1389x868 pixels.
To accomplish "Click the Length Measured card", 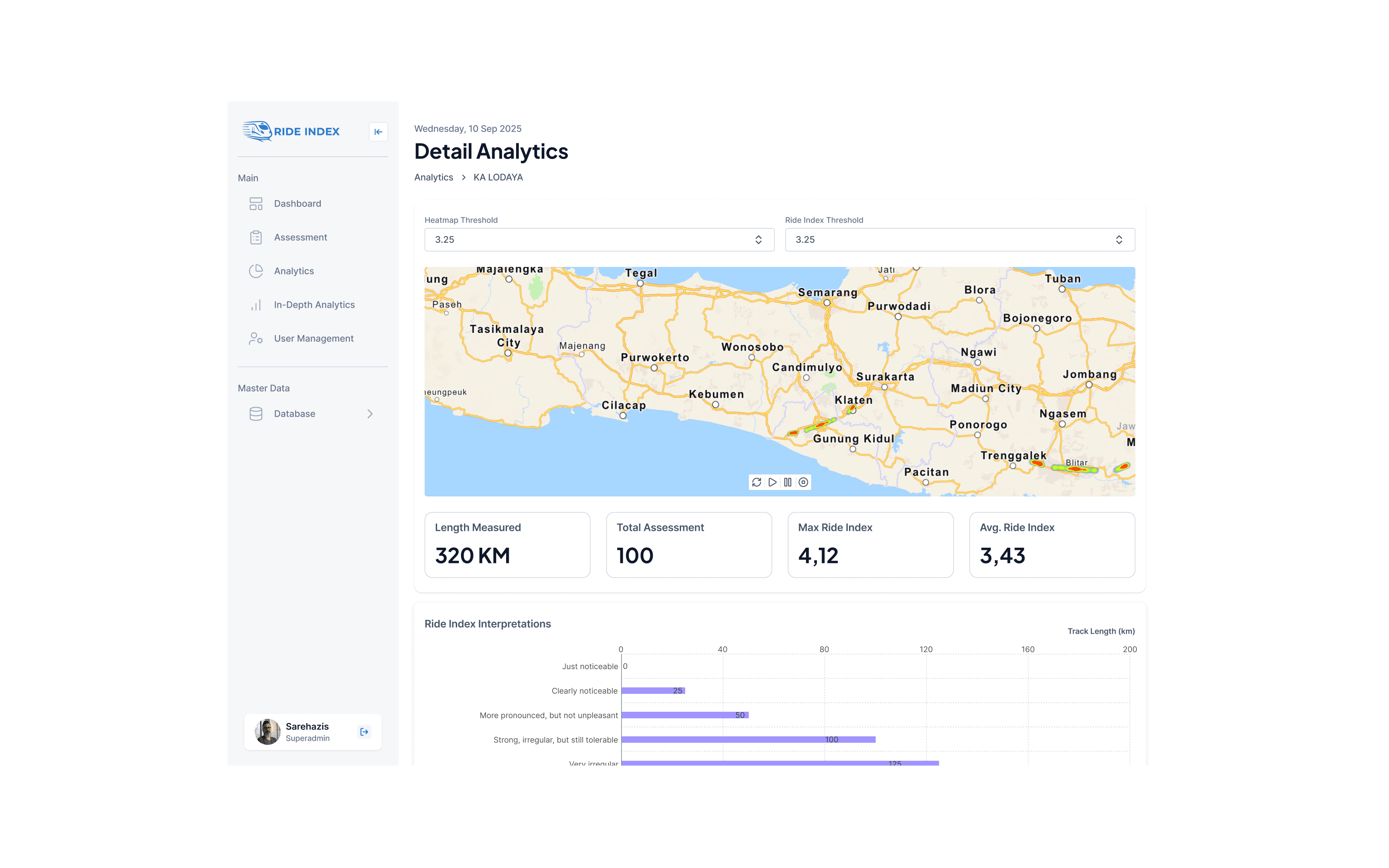I will point(507,545).
